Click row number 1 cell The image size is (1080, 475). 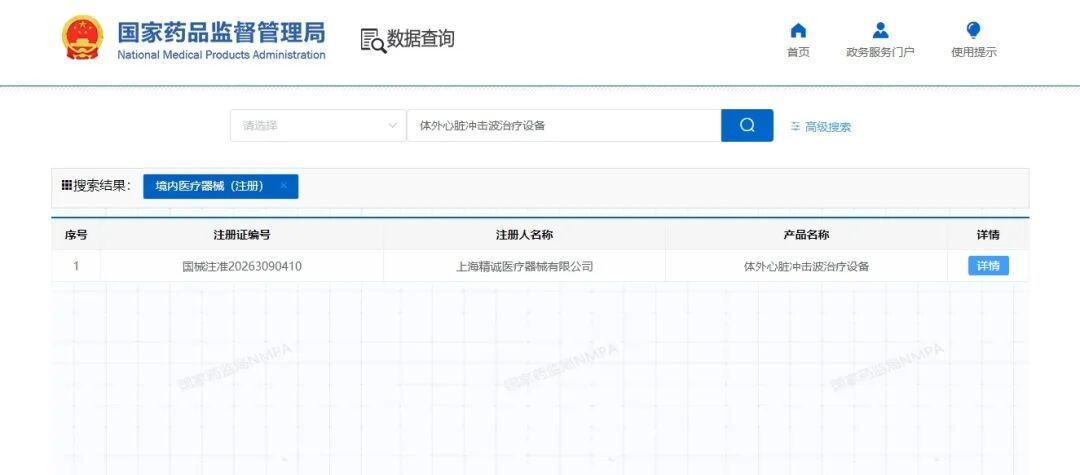pos(76,266)
